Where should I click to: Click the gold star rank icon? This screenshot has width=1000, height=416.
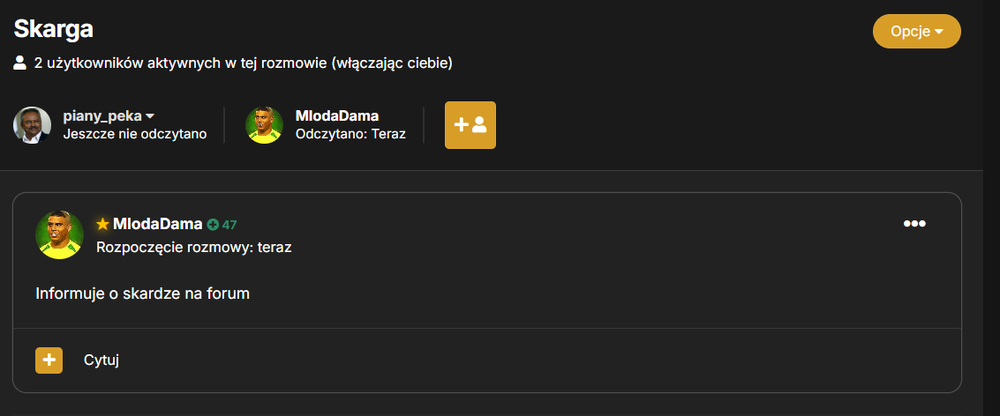[x=102, y=224]
